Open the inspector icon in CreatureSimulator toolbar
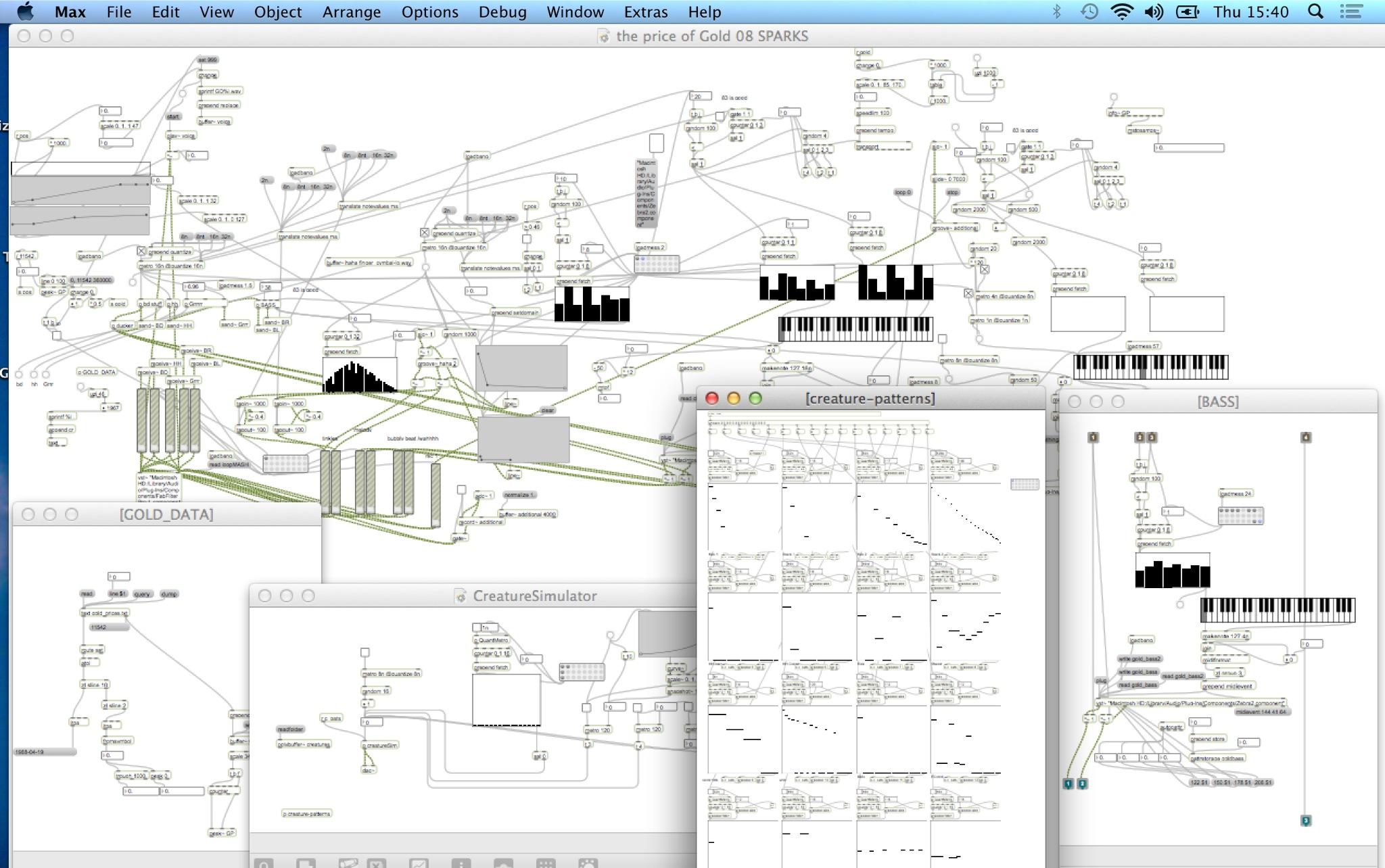1385x868 pixels. point(461,864)
